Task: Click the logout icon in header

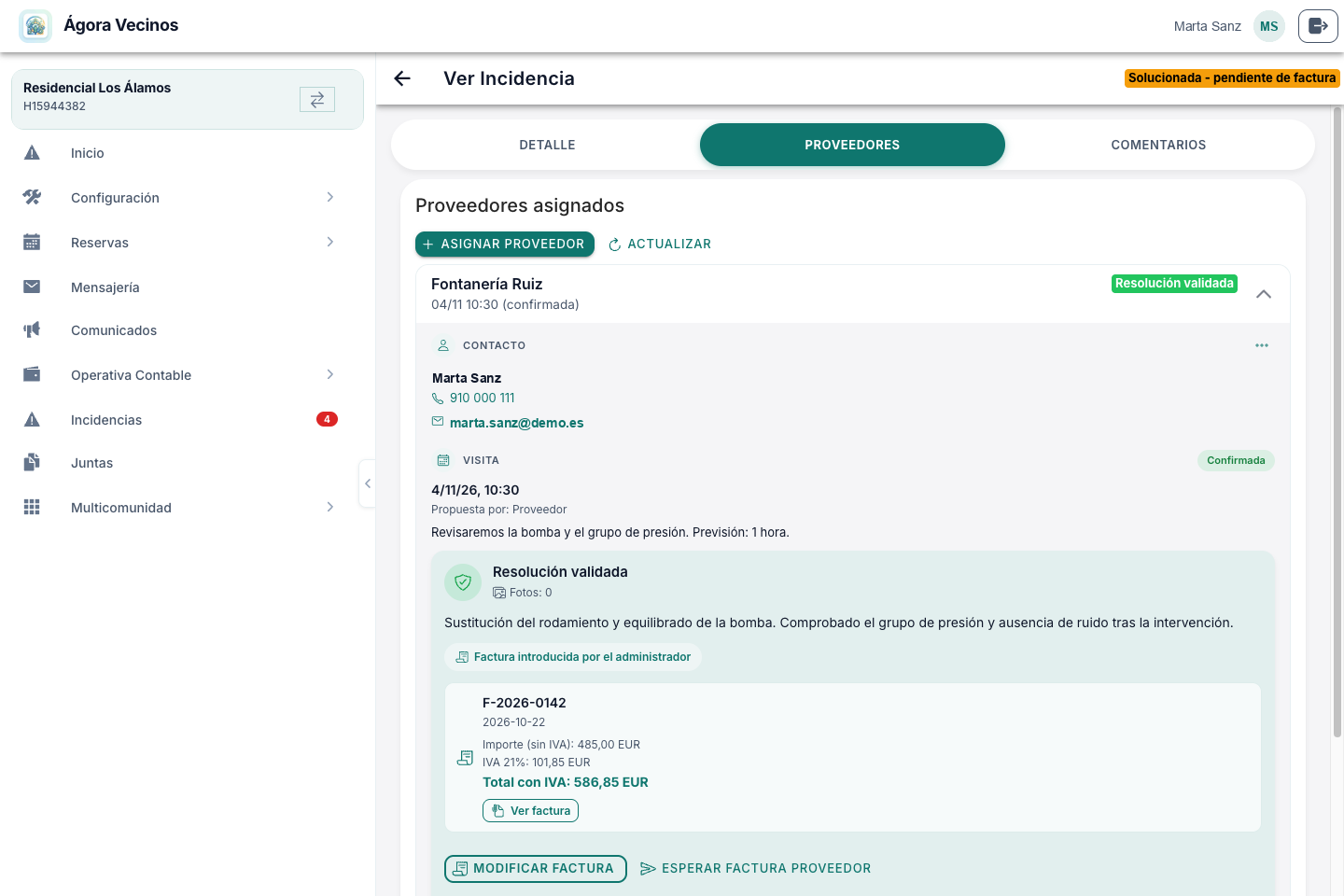Action: (x=1318, y=26)
